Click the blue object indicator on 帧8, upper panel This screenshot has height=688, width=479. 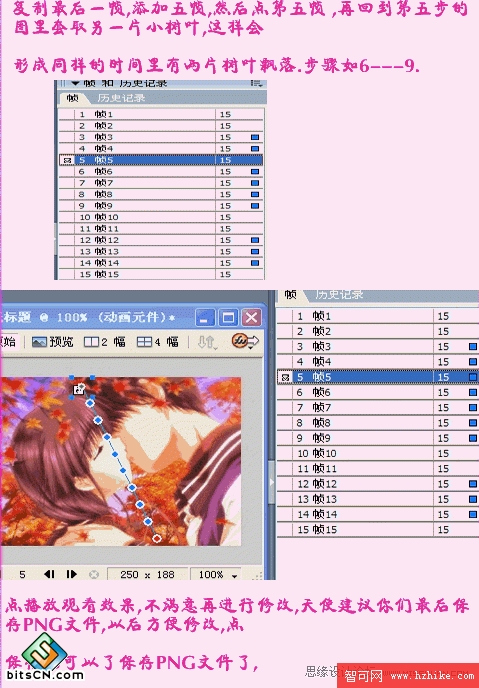(x=255, y=194)
